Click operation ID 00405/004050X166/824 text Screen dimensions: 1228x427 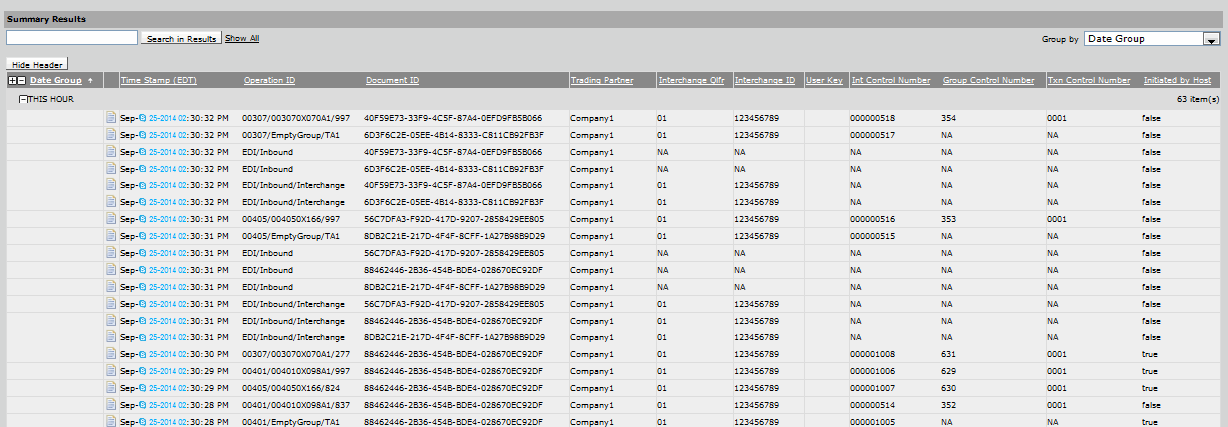coord(289,388)
